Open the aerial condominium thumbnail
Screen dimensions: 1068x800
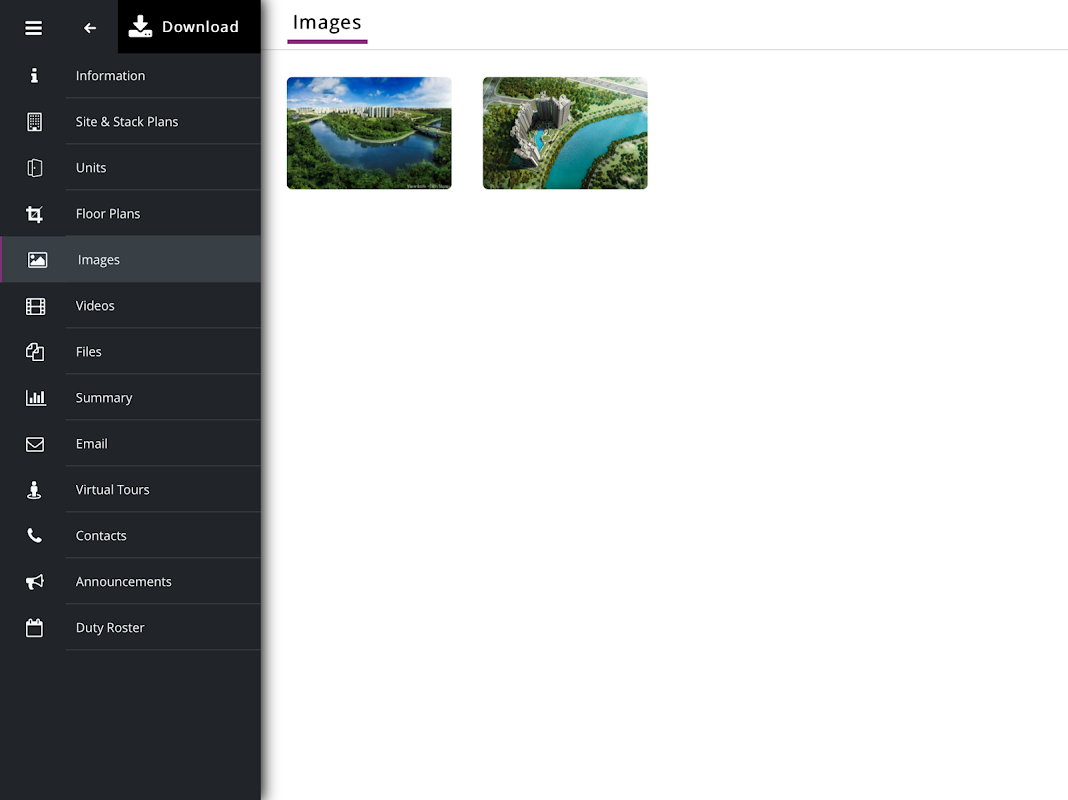pos(565,133)
